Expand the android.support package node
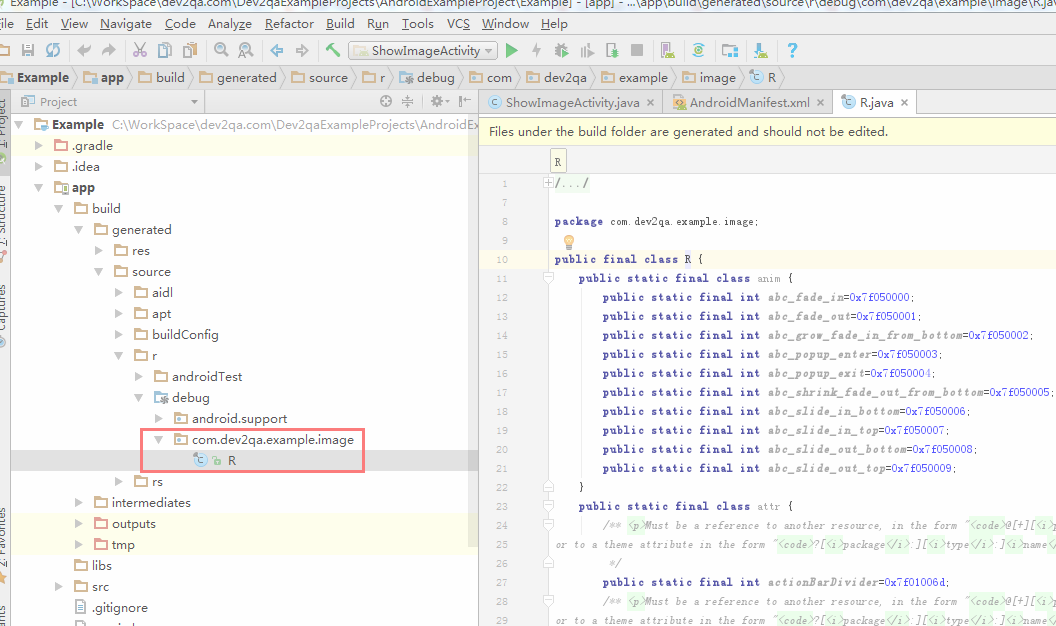 coord(160,418)
